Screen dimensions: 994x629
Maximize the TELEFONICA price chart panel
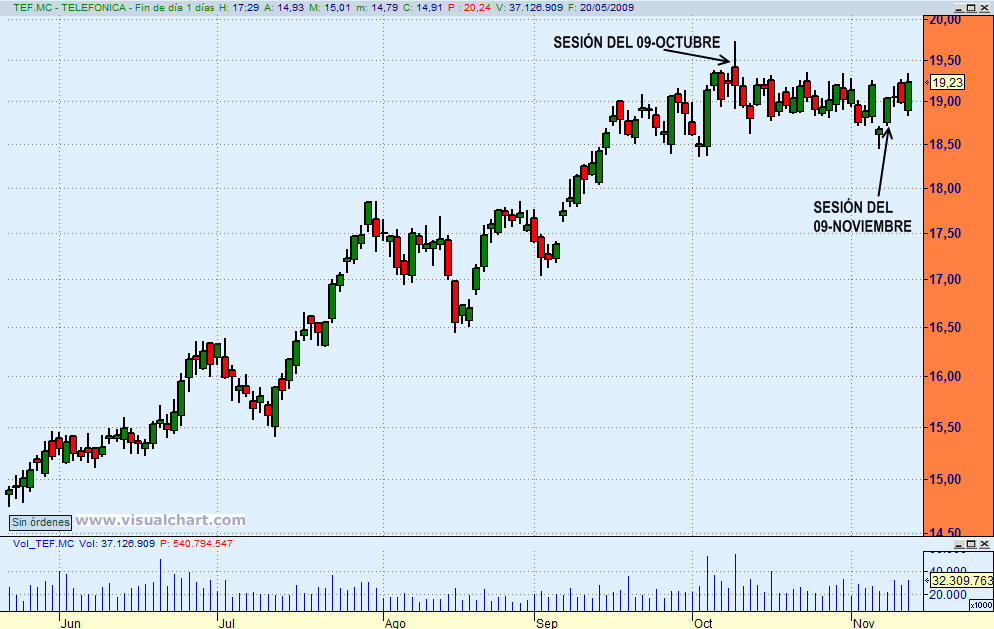(972, 8)
